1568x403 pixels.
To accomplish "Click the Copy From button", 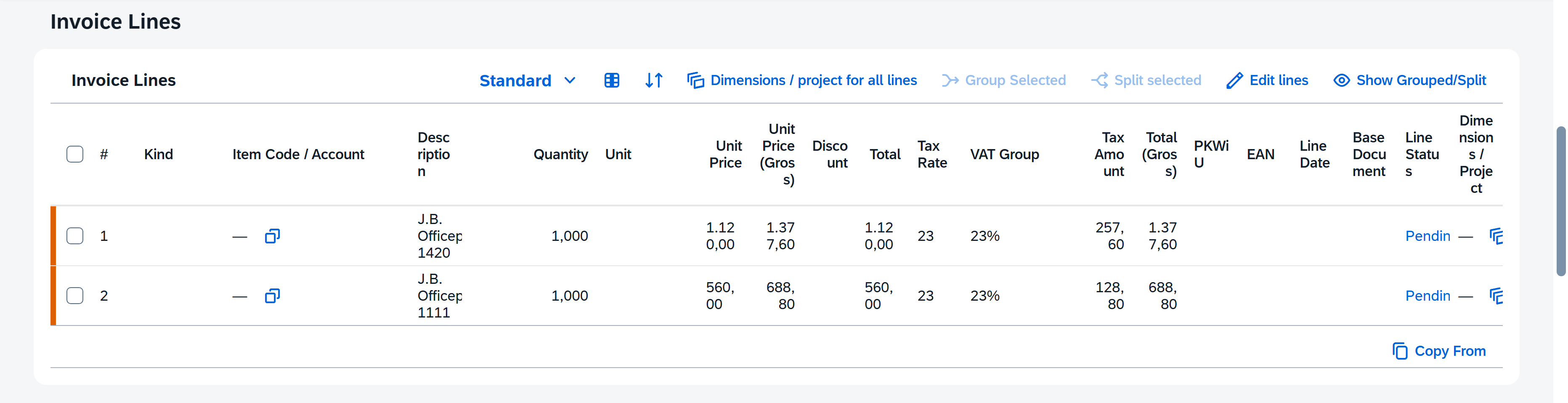I will coord(1439,351).
